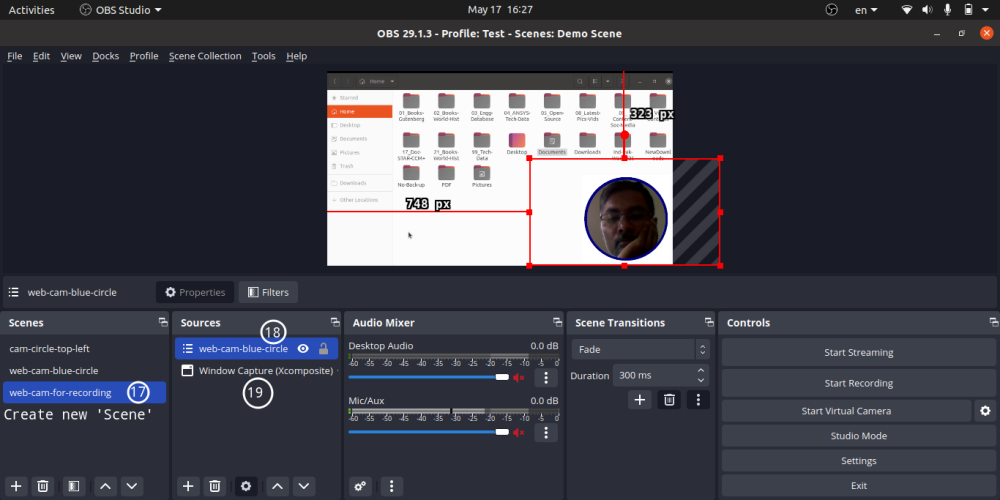Add a new source with plus icon

[188, 487]
